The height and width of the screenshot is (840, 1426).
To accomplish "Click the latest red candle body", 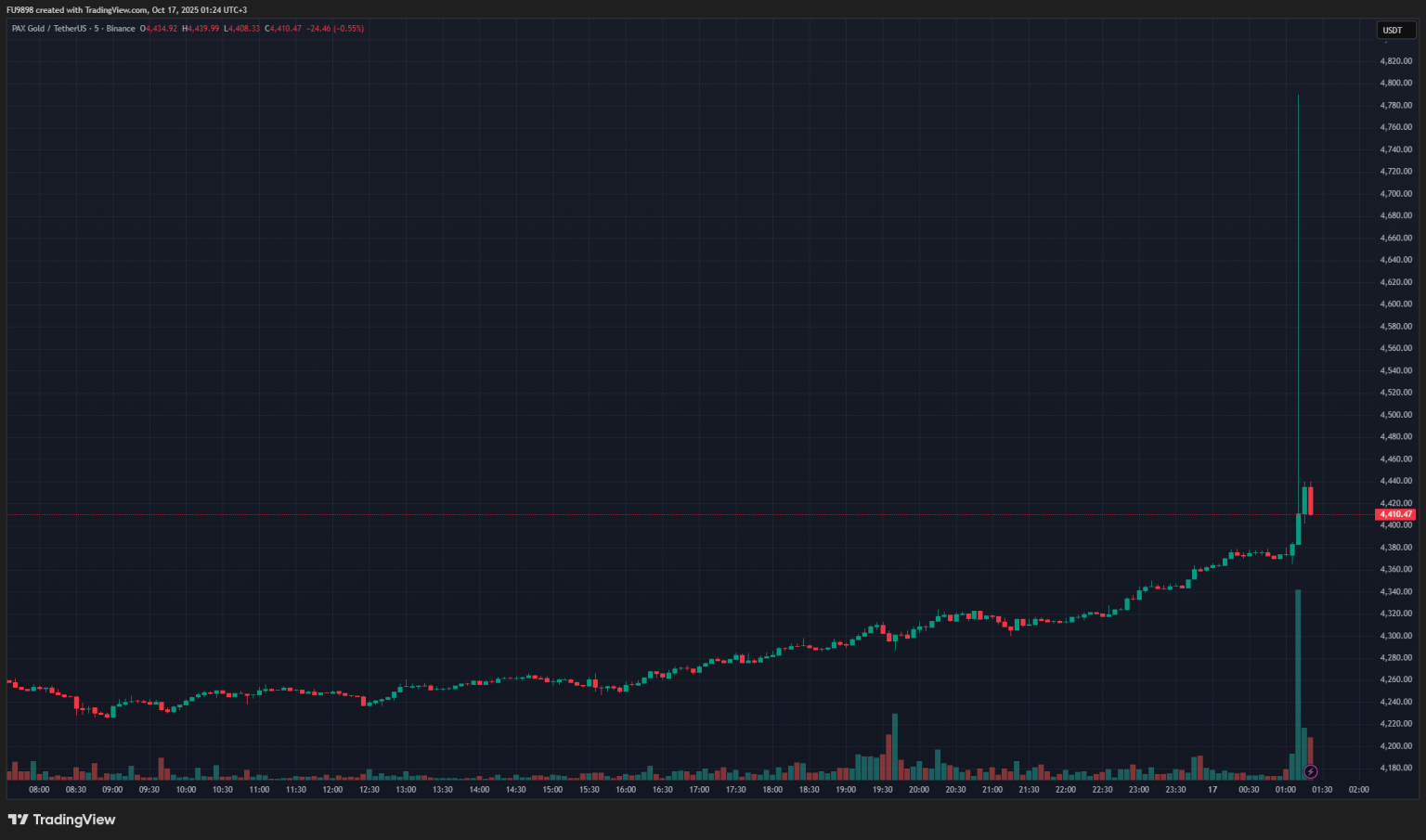I will [1310, 501].
